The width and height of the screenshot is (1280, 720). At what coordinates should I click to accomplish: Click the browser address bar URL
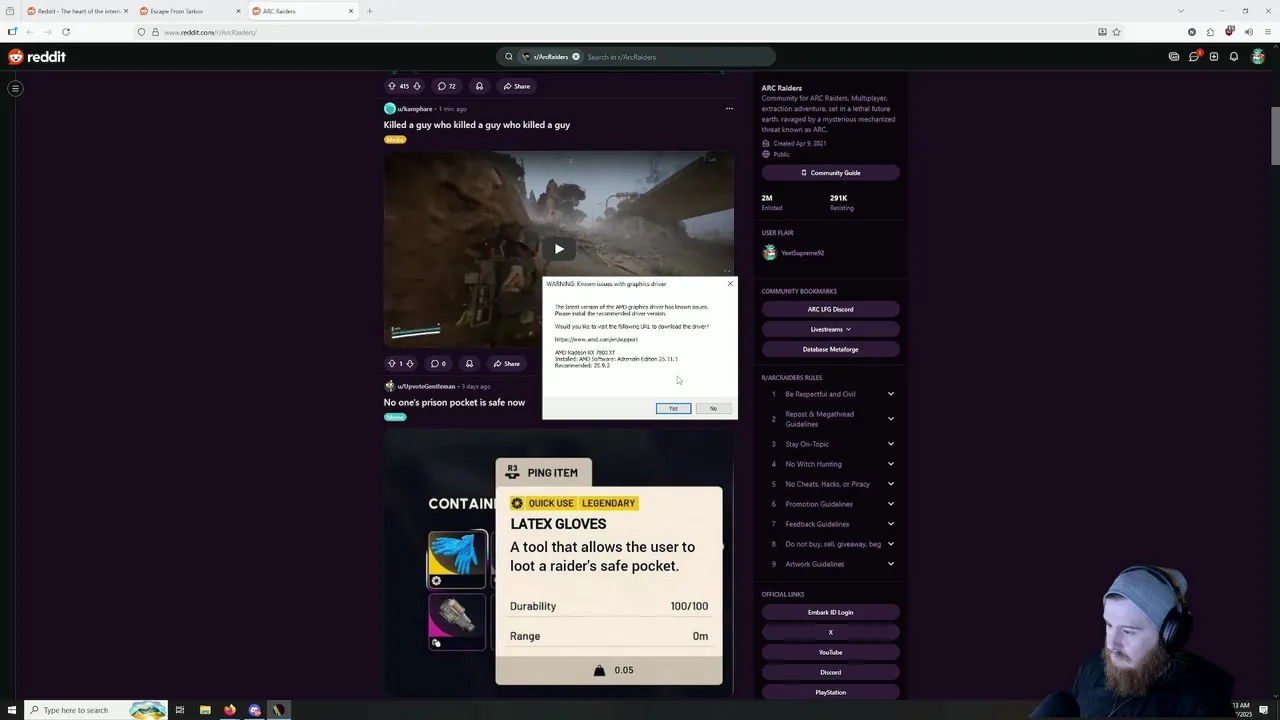[x=210, y=32]
